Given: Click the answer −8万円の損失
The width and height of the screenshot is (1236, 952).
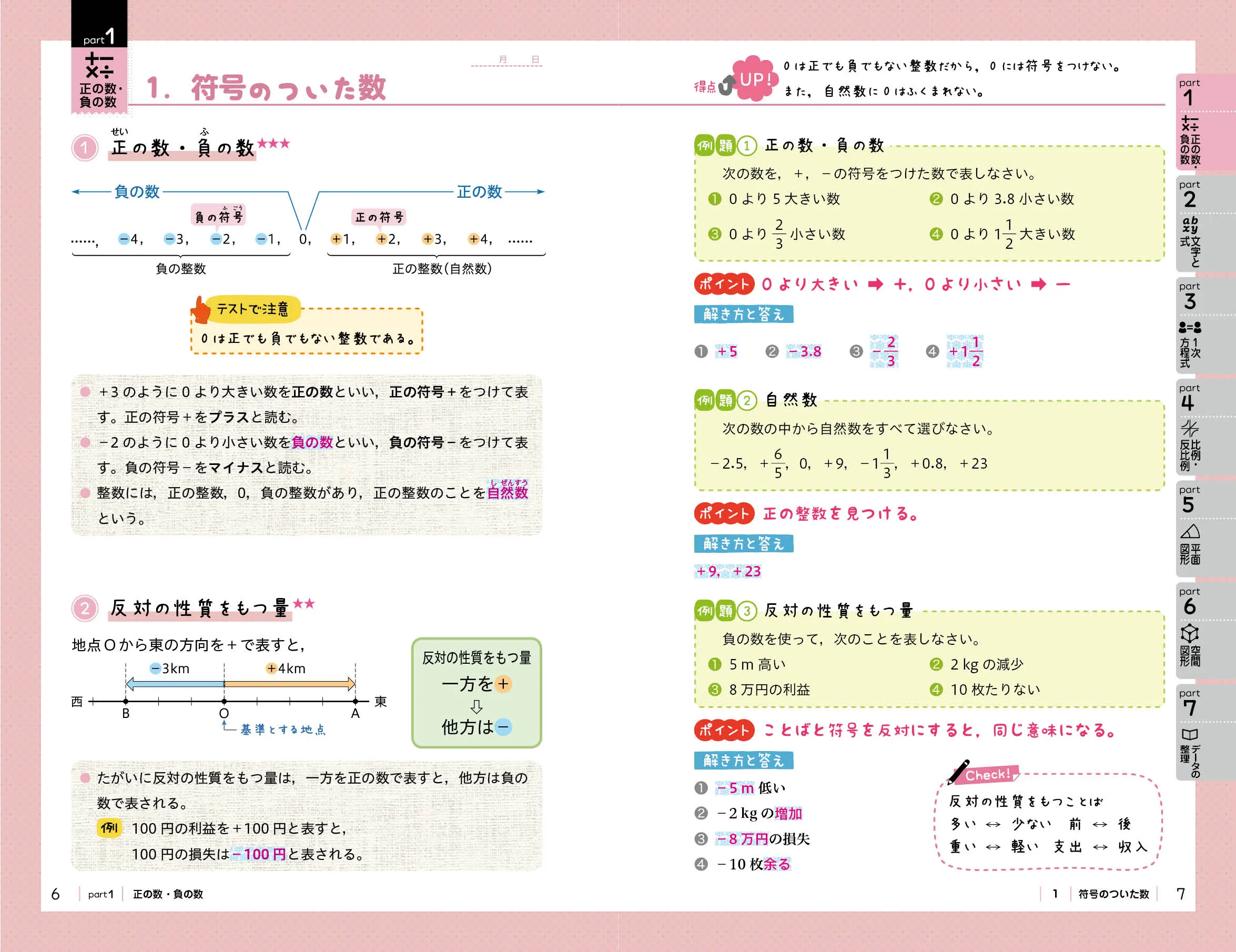Looking at the screenshot, I should tap(762, 839).
